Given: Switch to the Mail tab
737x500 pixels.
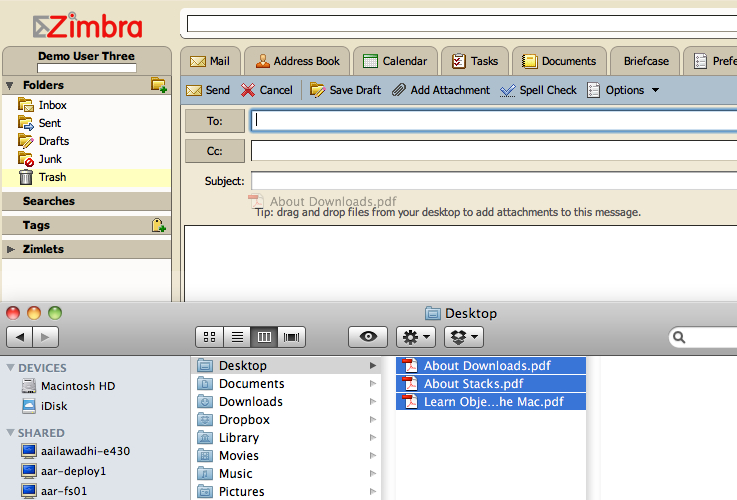Looking at the screenshot, I should (210, 61).
